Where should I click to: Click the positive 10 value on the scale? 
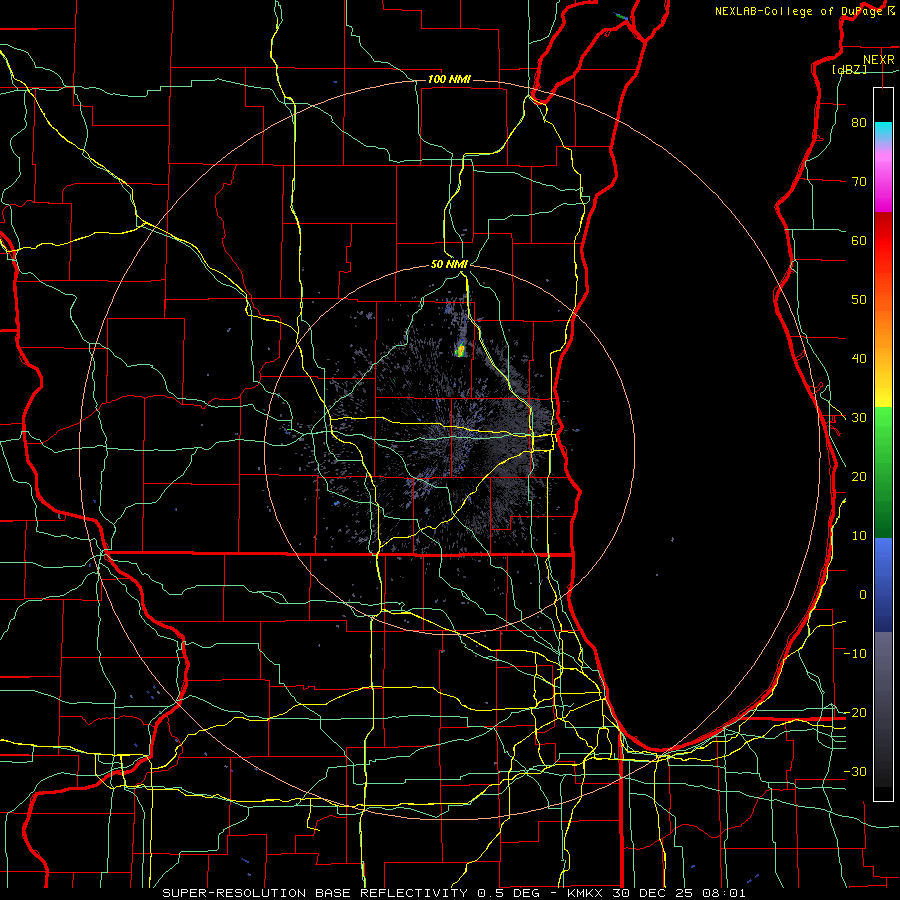click(859, 536)
